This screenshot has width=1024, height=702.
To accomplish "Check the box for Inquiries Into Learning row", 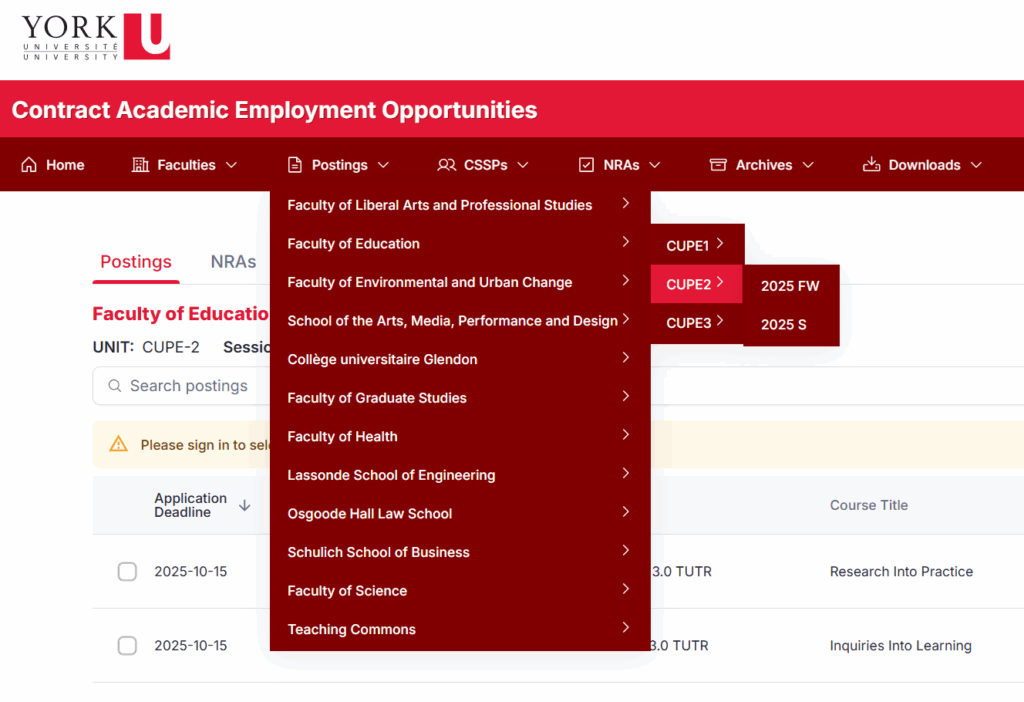I will click(127, 645).
